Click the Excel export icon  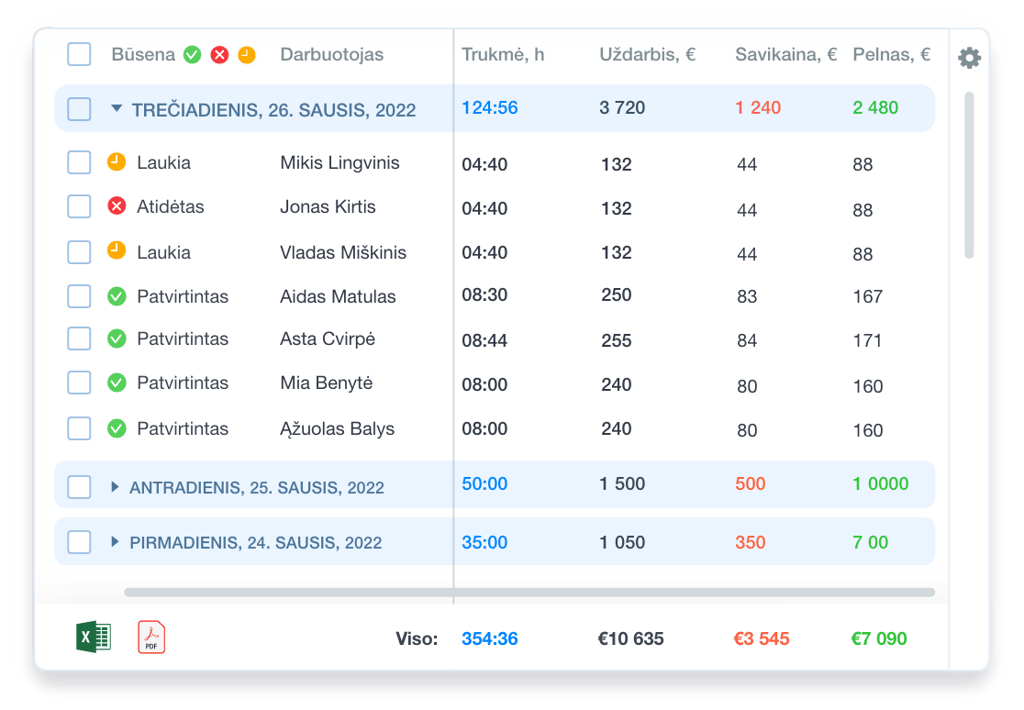[x=93, y=637]
